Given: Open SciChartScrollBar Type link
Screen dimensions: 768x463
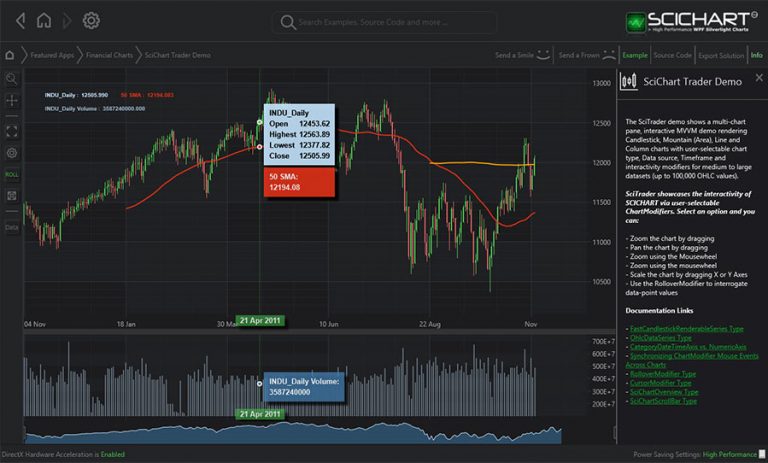Looking at the screenshot, I should pyautogui.click(x=663, y=401).
